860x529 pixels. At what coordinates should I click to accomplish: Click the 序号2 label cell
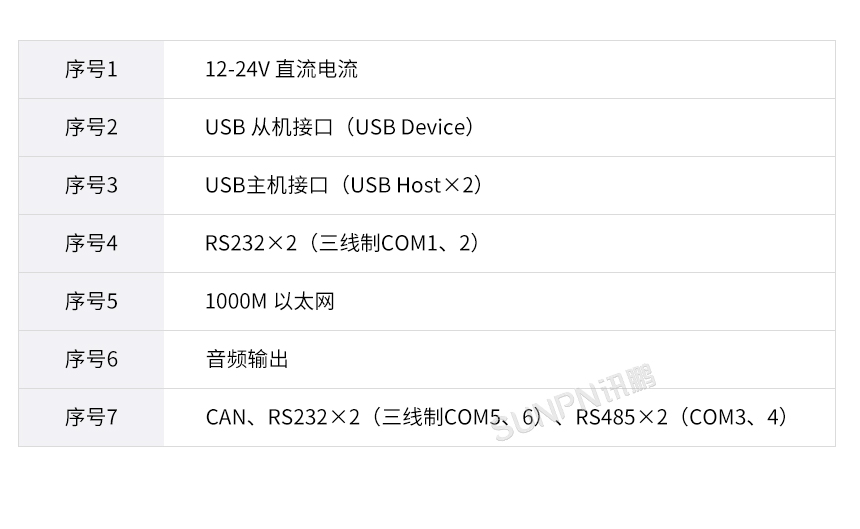pyautogui.click(x=91, y=127)
